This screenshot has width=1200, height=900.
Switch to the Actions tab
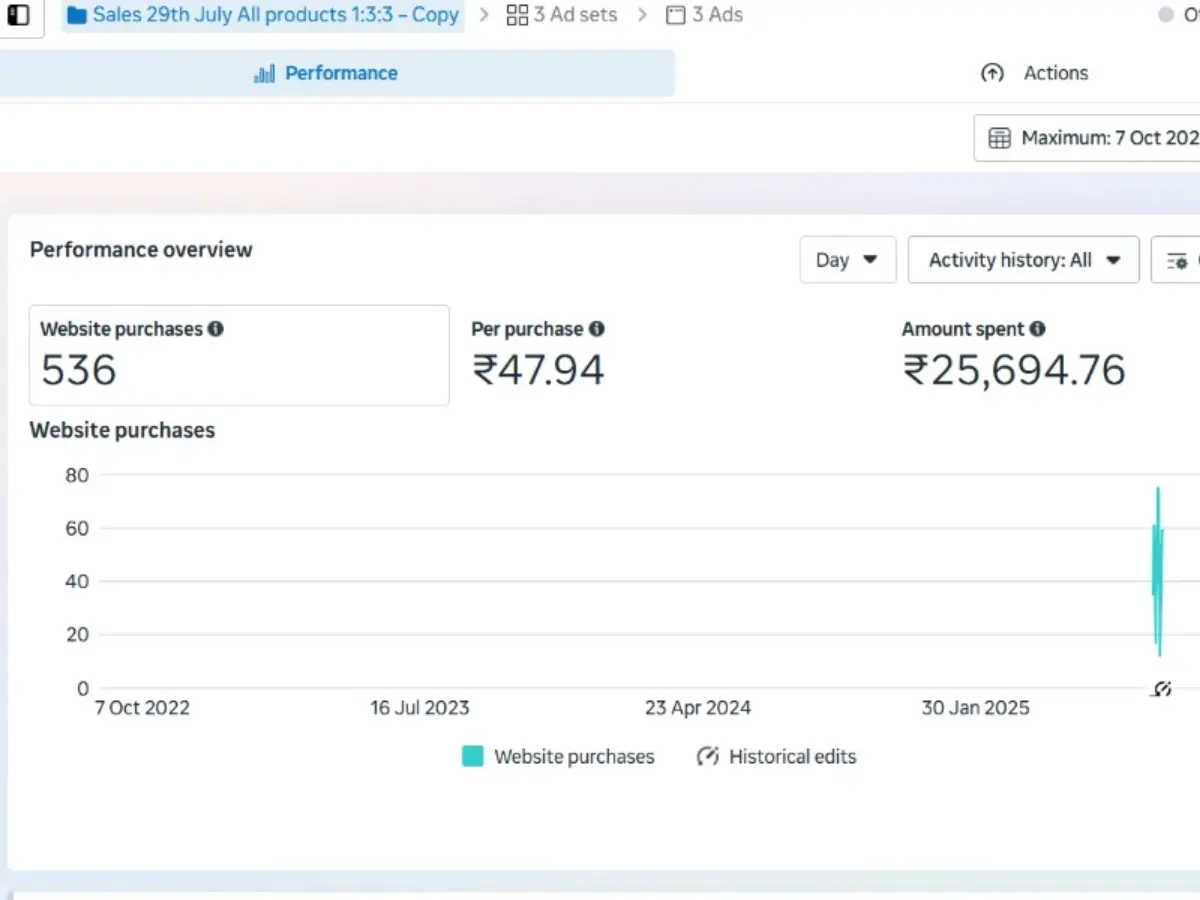pos(1055,73)
